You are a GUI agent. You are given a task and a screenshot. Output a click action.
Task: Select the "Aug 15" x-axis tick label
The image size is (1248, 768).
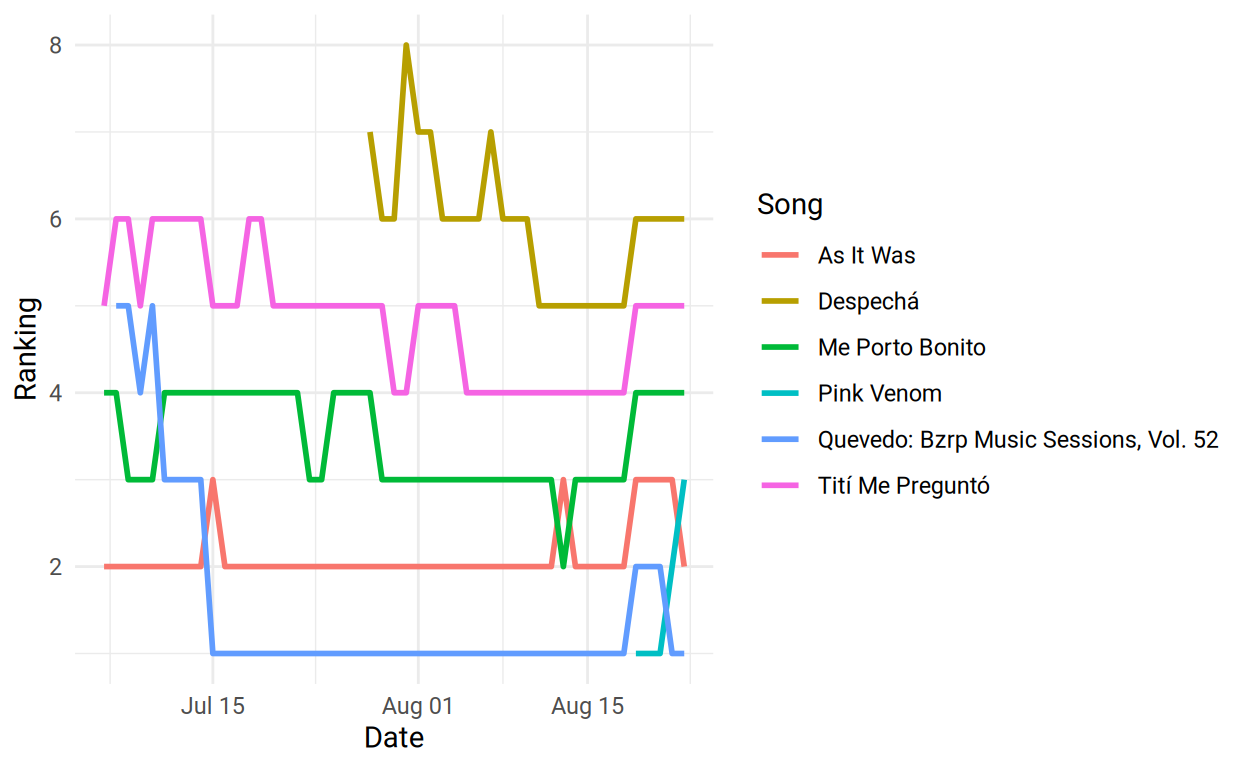588,707
